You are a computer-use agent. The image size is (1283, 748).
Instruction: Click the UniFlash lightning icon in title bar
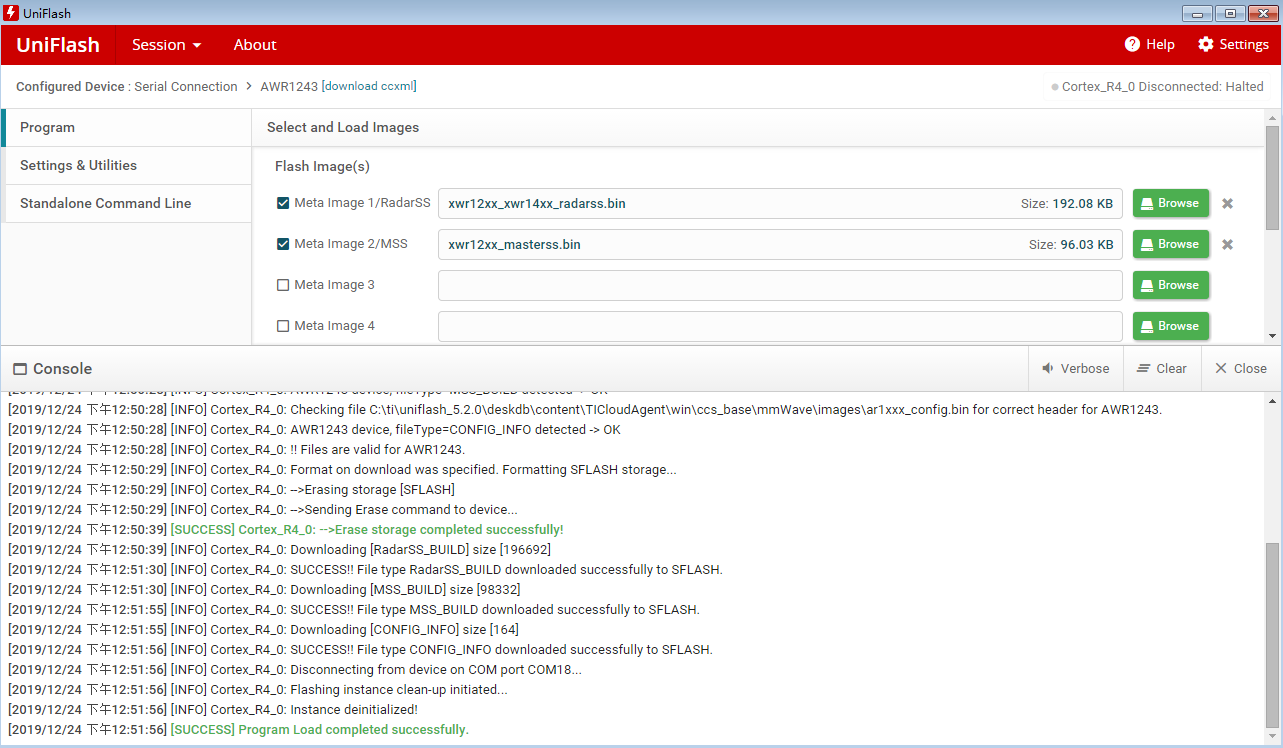tap(11, 13)
